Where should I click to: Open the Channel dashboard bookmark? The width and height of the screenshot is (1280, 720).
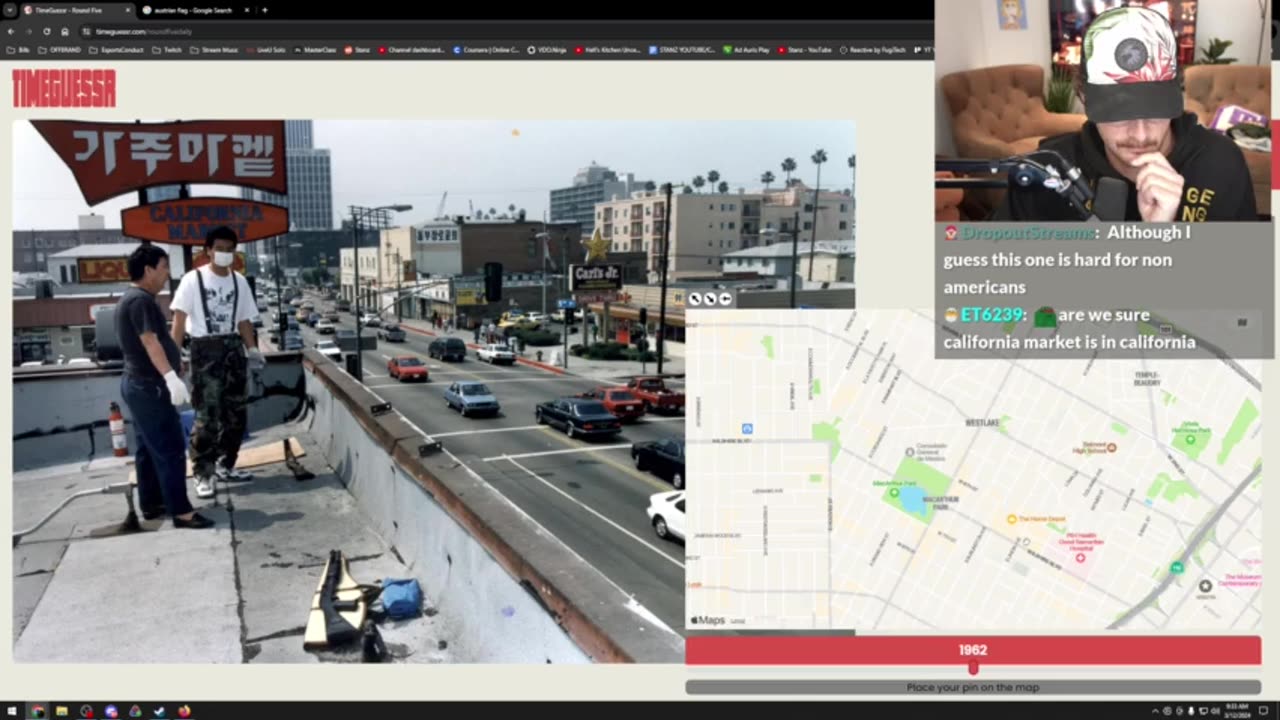[411, 49]
